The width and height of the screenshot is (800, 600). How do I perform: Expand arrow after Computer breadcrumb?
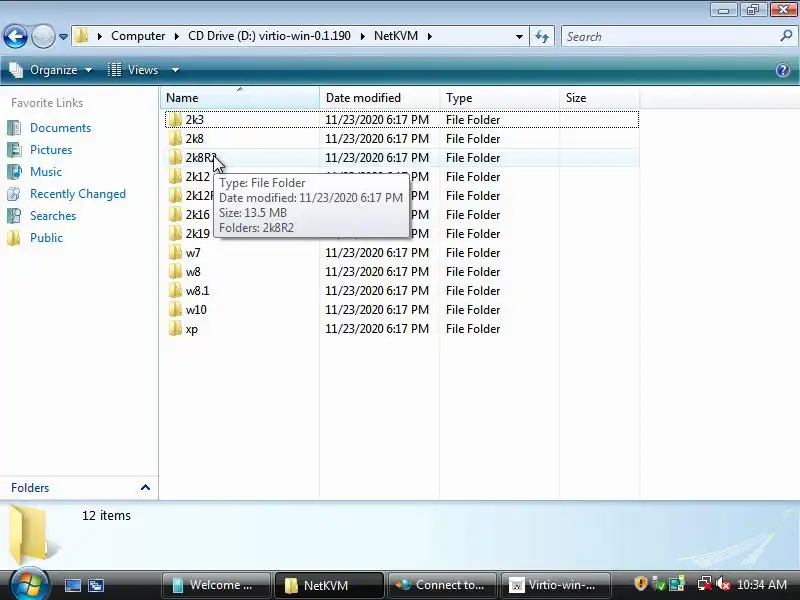pos(177,36)
